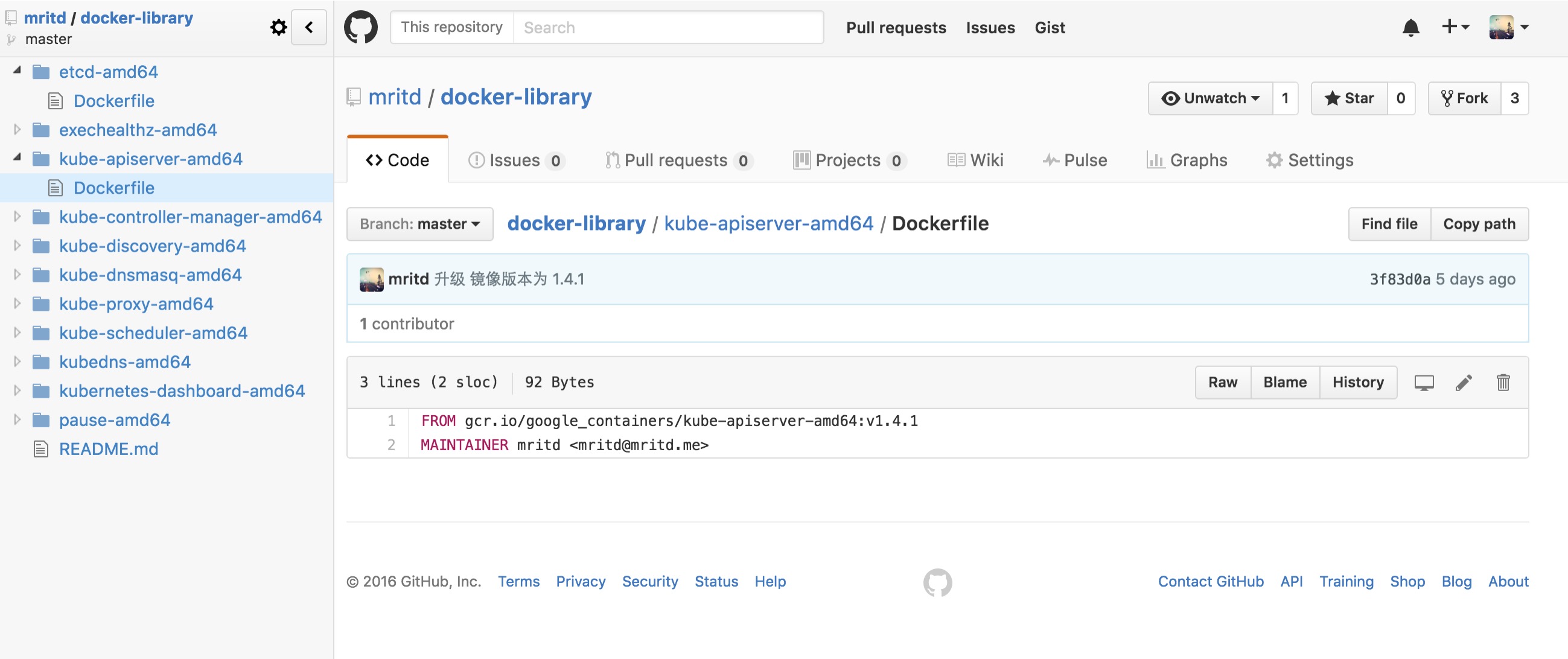
Task: Click the This repository search scope label
Action: coord(451,27)
